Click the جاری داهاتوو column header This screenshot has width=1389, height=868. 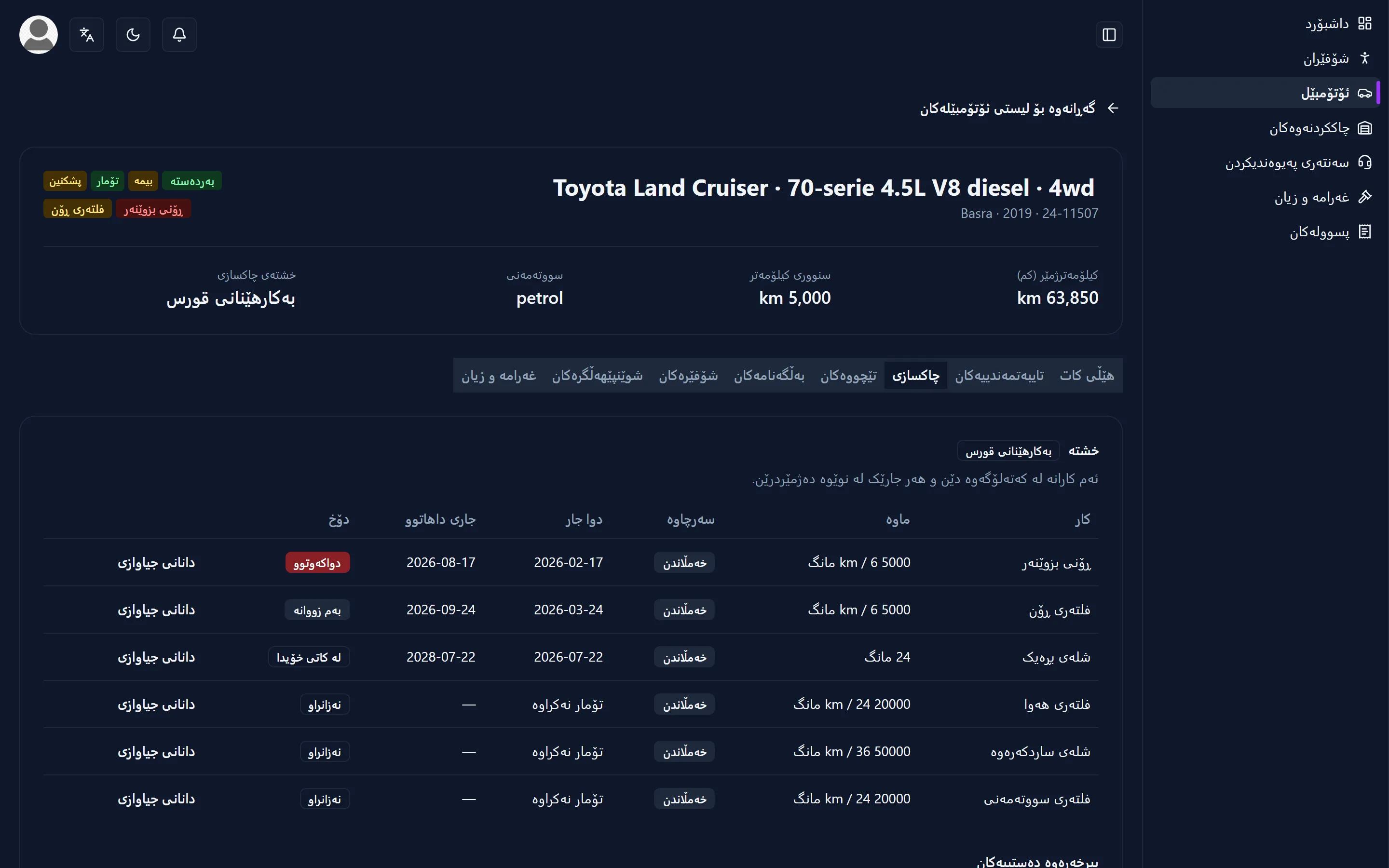click(440, 519)
